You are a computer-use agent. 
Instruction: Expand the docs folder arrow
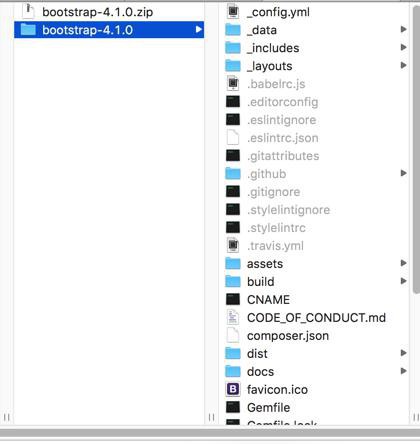pos(403,371)
